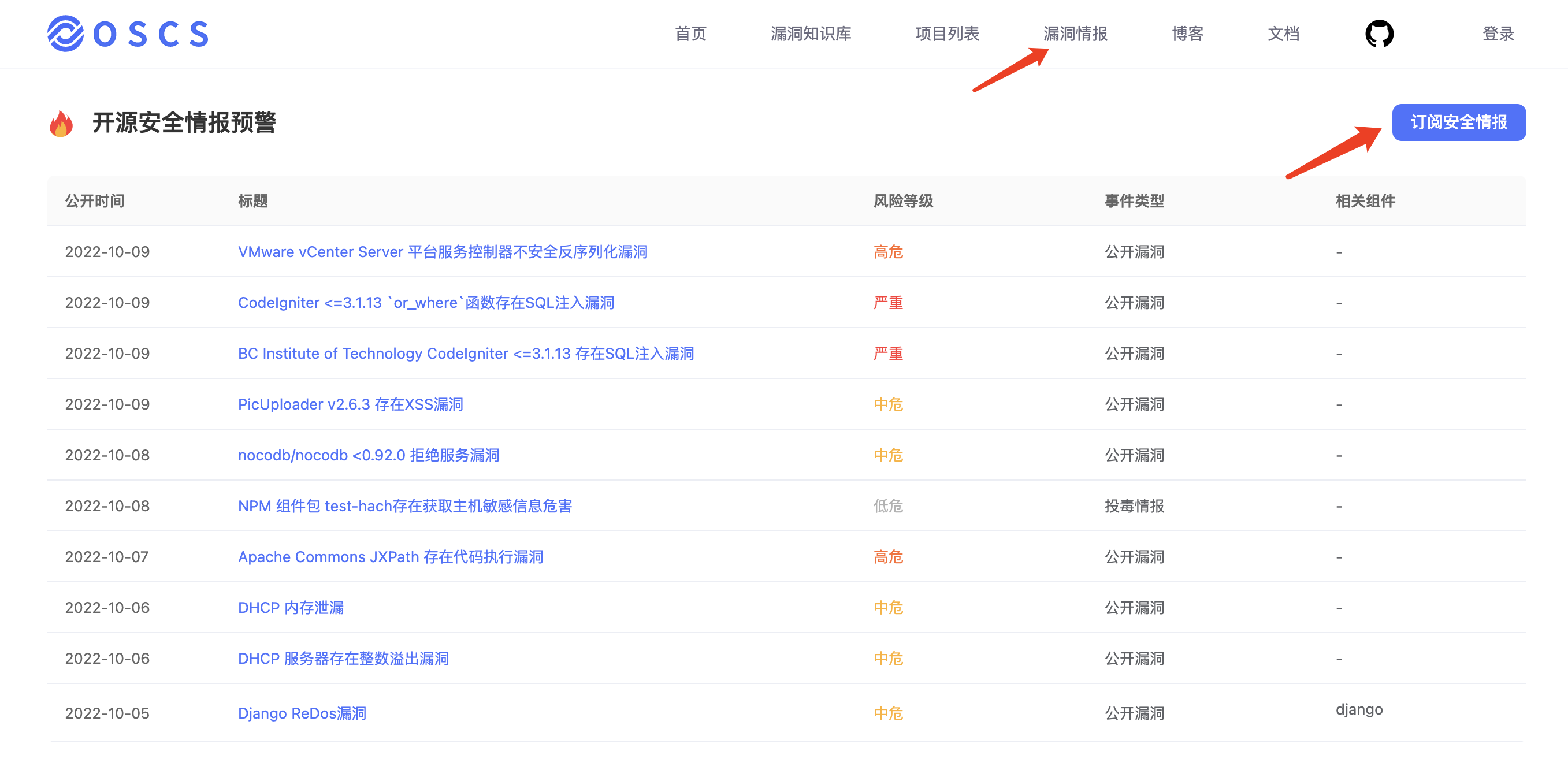Viewport: 1568px width, 766px height.
Task: Click the 登录 link
Action: (x=1498, y=34)
